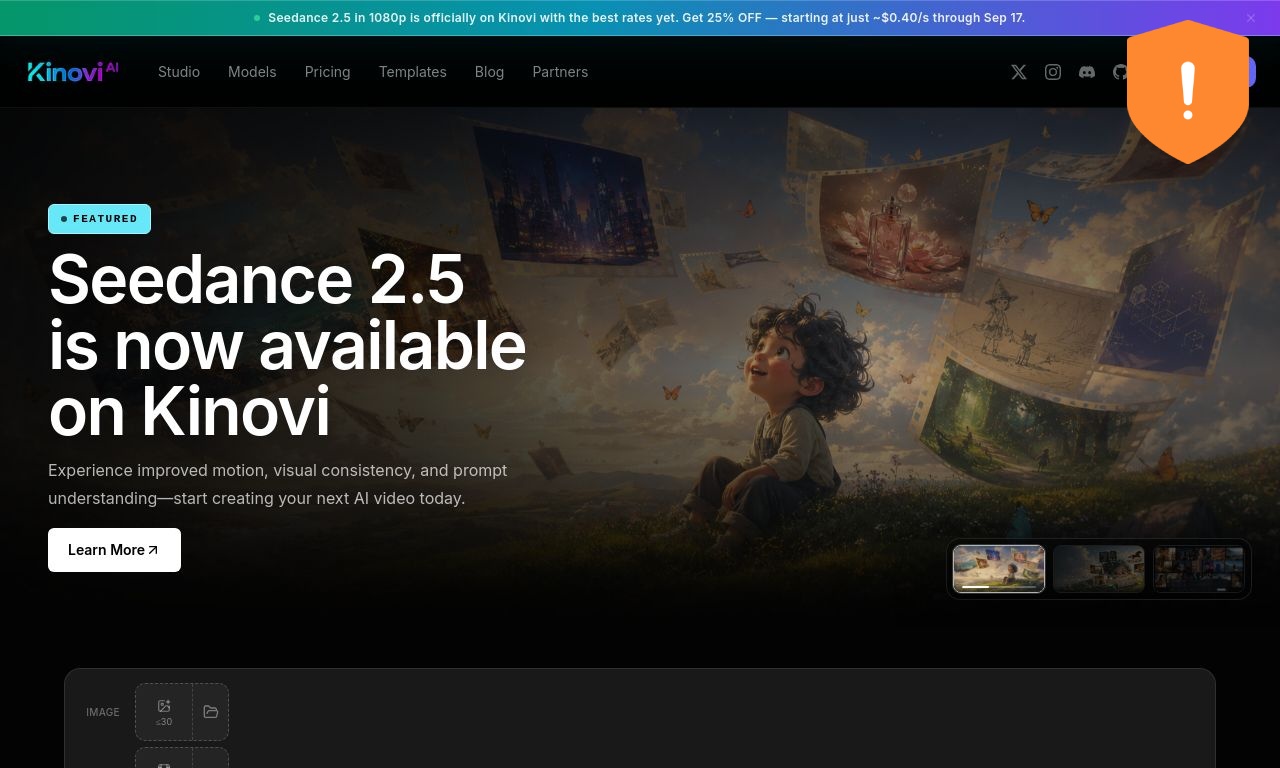
Task: Click the Learn More button
Action: tap(114, 550)
